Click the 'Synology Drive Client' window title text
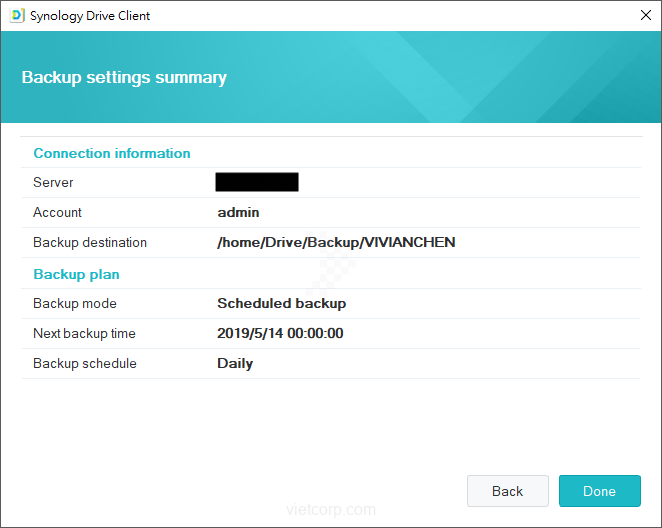 pos(90,16)
